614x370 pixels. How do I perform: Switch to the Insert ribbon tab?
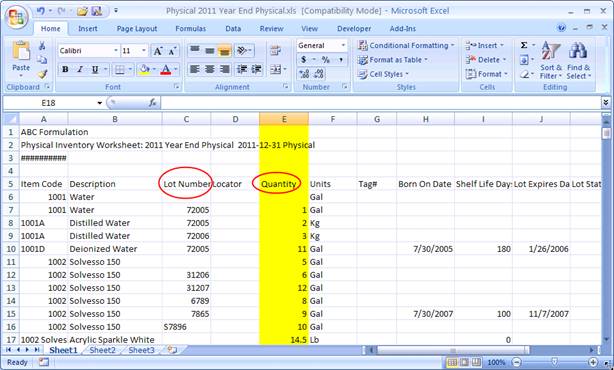pyautogui.click(x=88, y=29)
